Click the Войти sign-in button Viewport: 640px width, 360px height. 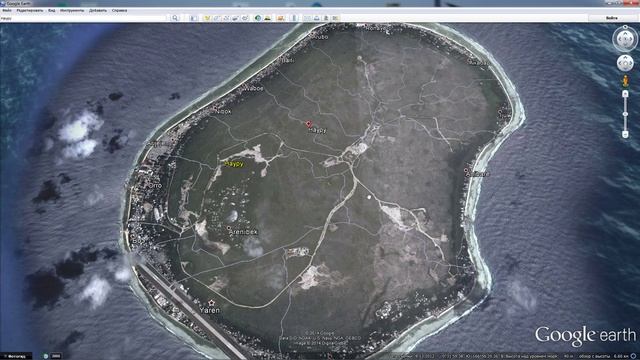611,18
